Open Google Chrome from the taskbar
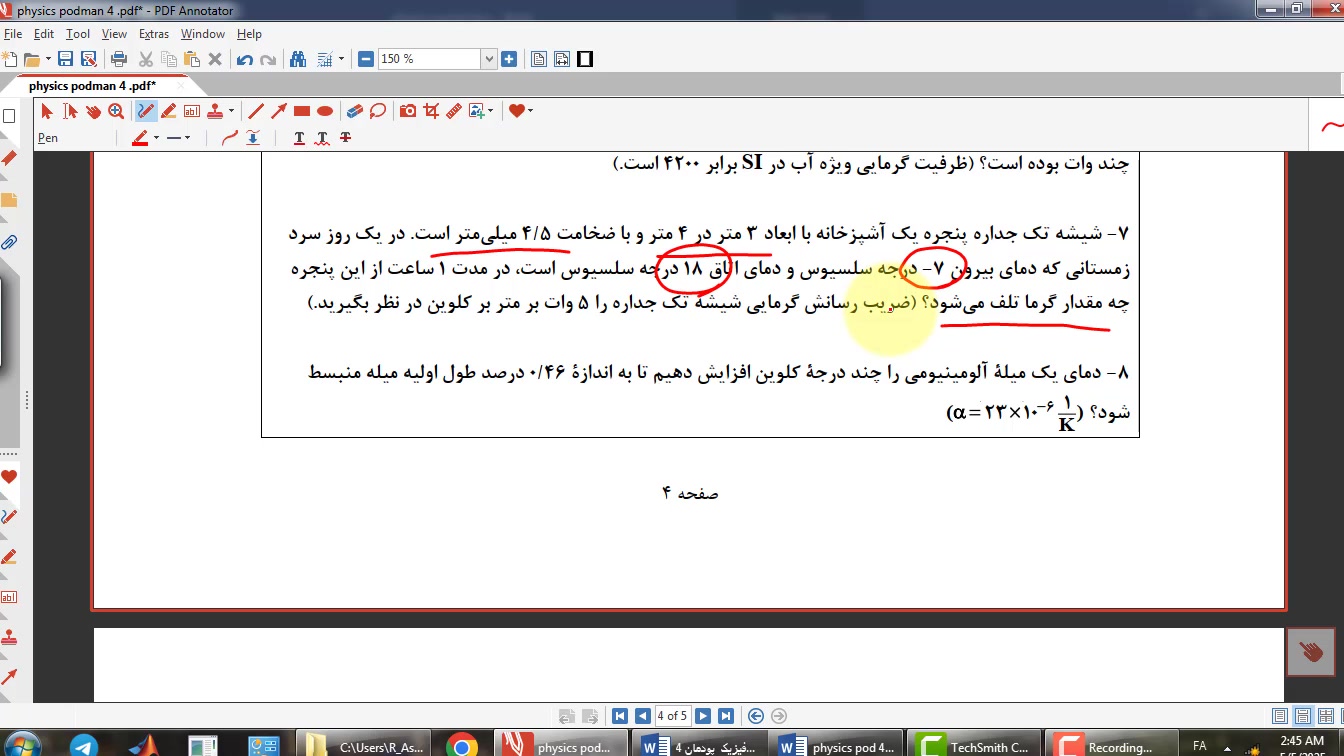 [x=462, y=746]
